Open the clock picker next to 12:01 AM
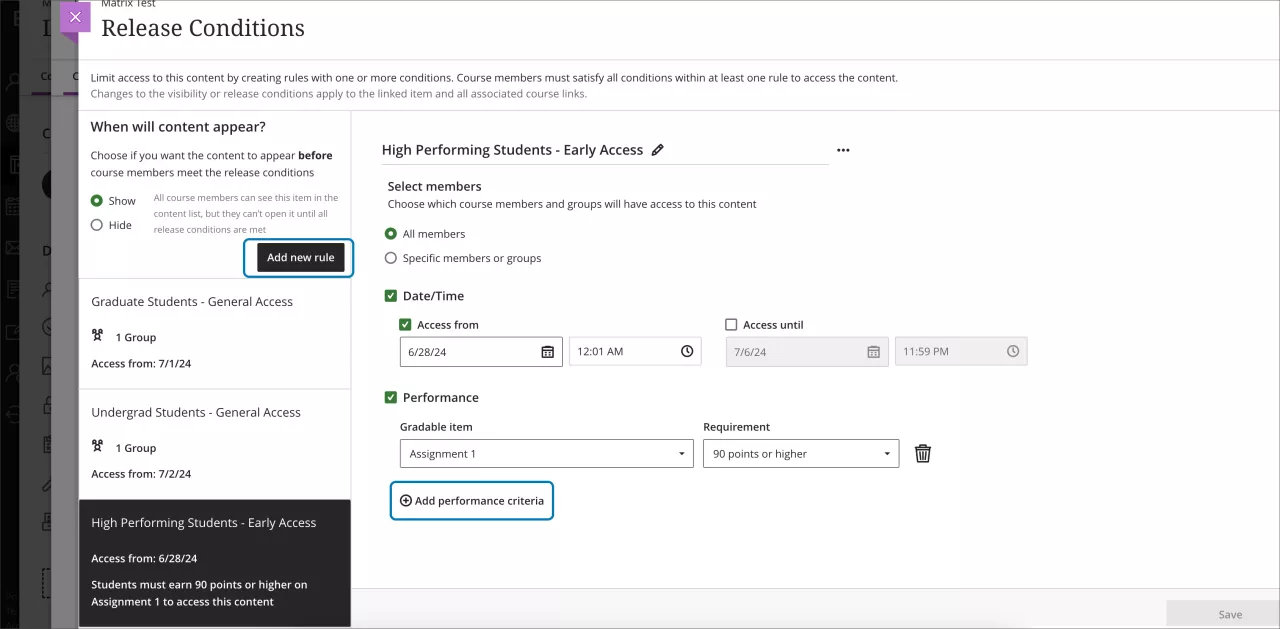 click(x=686, y=351)
